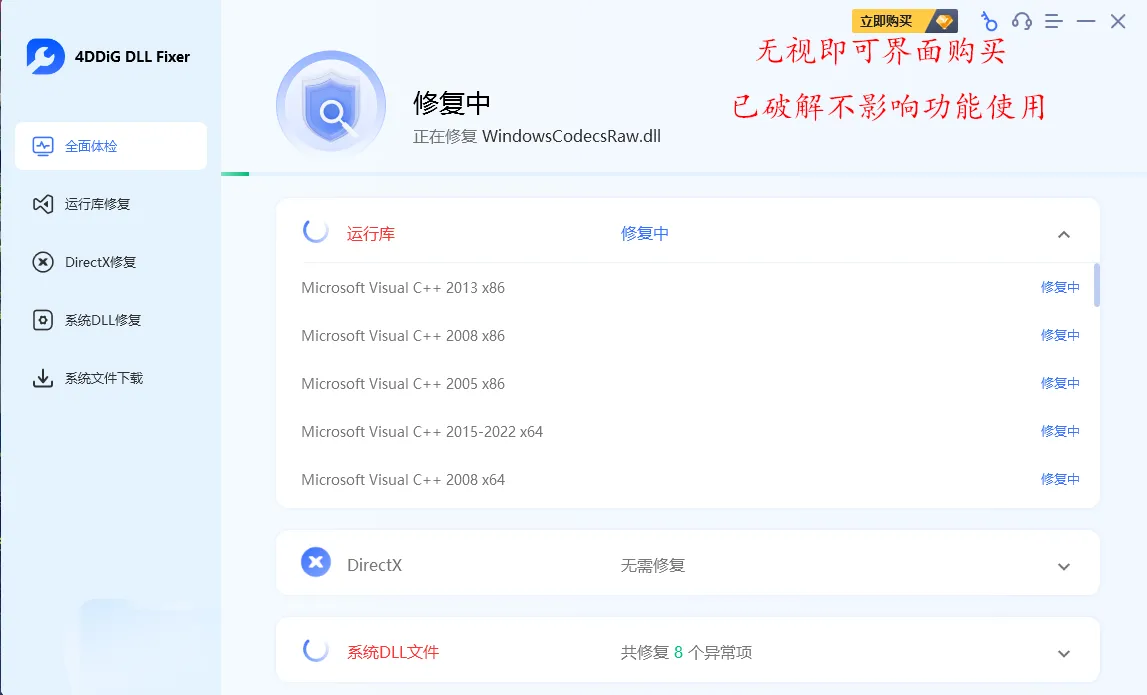Click the 全面体检 monitor icon
The width and height of the screenshot is (1147, 695).
(x=42, y=146)
